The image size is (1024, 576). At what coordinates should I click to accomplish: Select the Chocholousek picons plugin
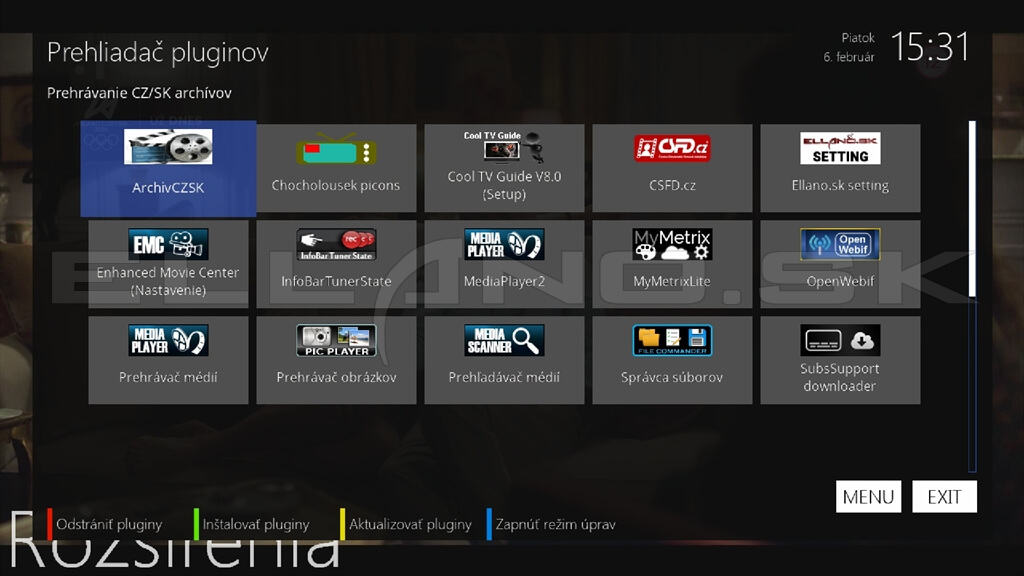click(336, 168)
